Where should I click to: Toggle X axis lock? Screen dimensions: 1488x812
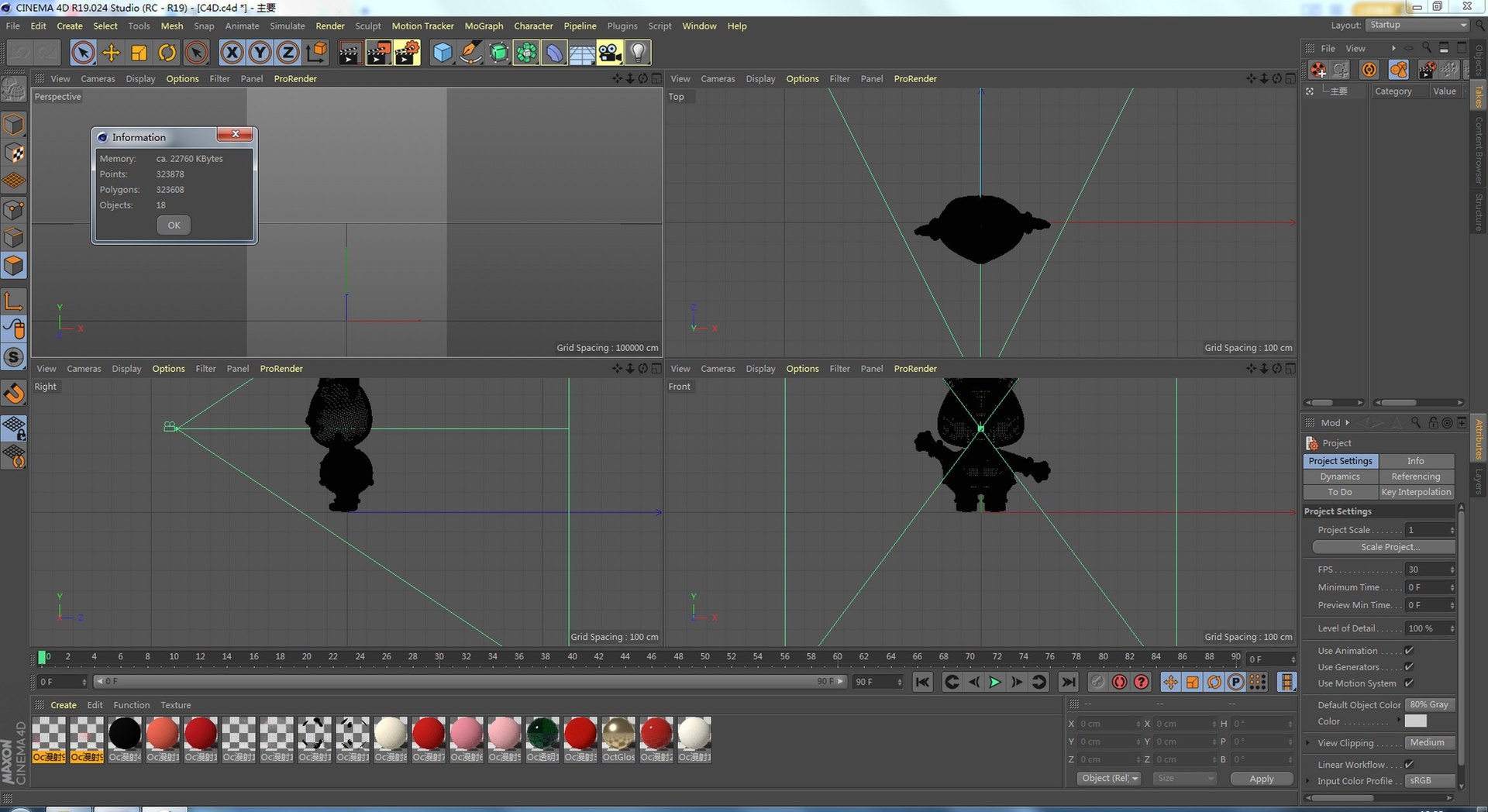click(x=232, y=53)
